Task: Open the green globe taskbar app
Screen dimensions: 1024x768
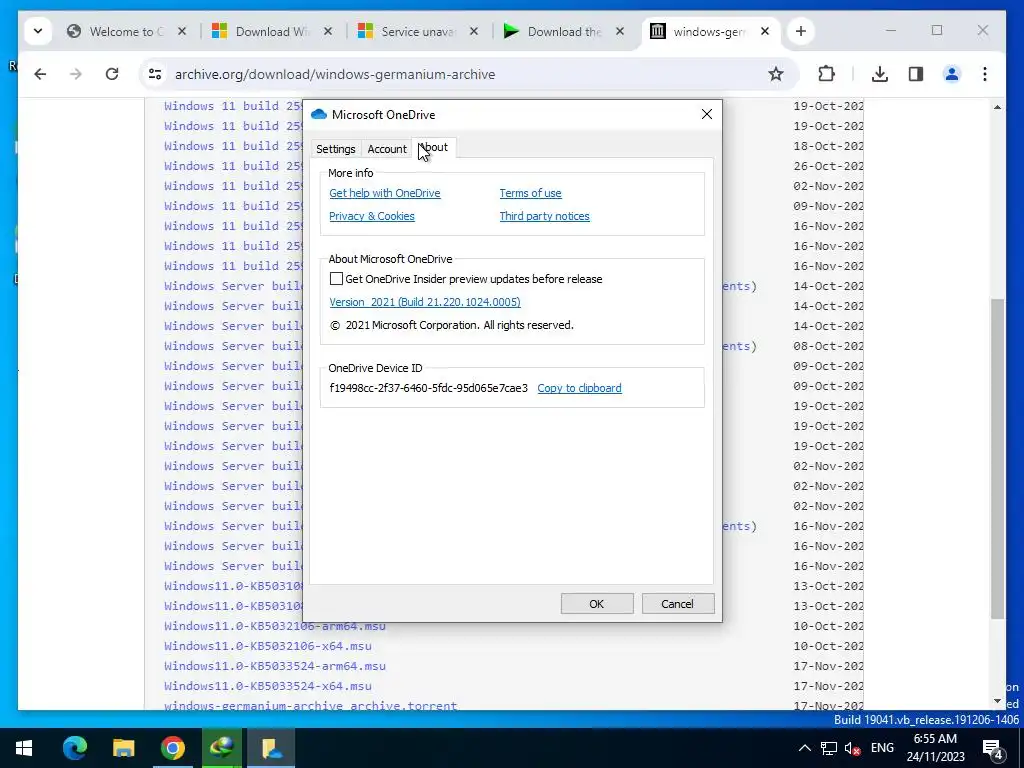Action: pos(221,748)
